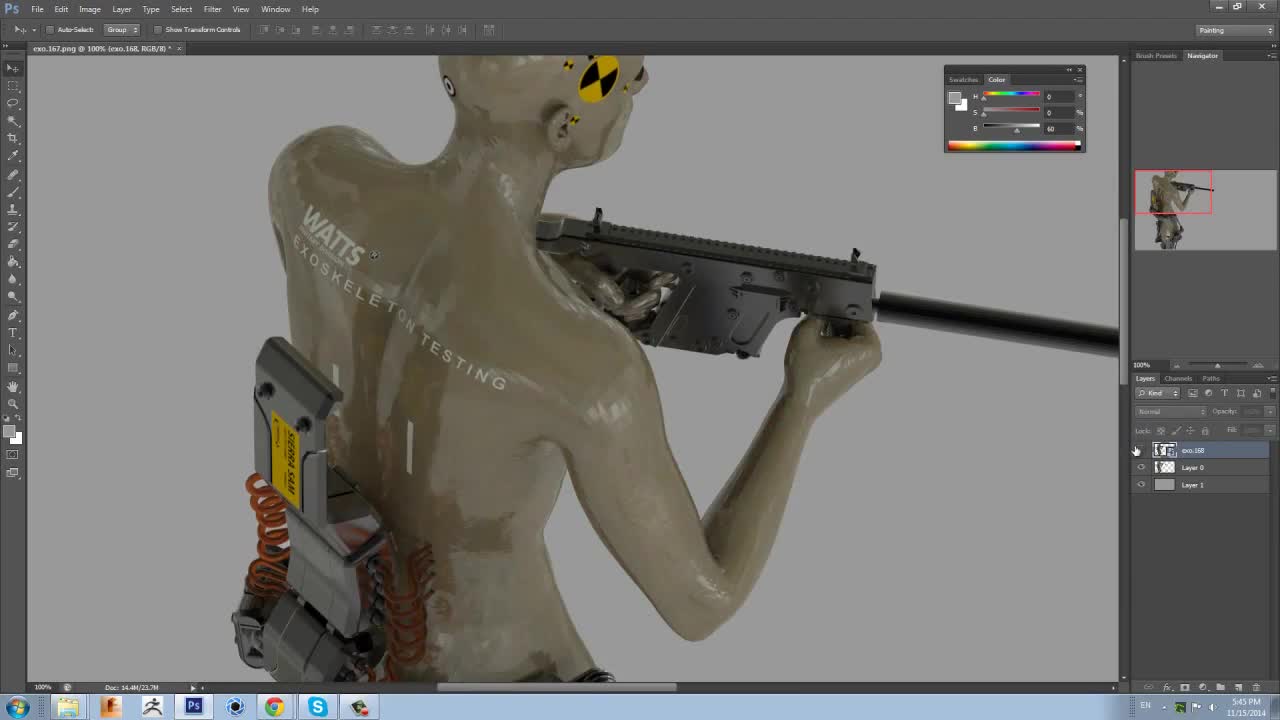This screenshot has height=720, width=1280.
Task: Select the Blur tool
Action: [13, 279]
